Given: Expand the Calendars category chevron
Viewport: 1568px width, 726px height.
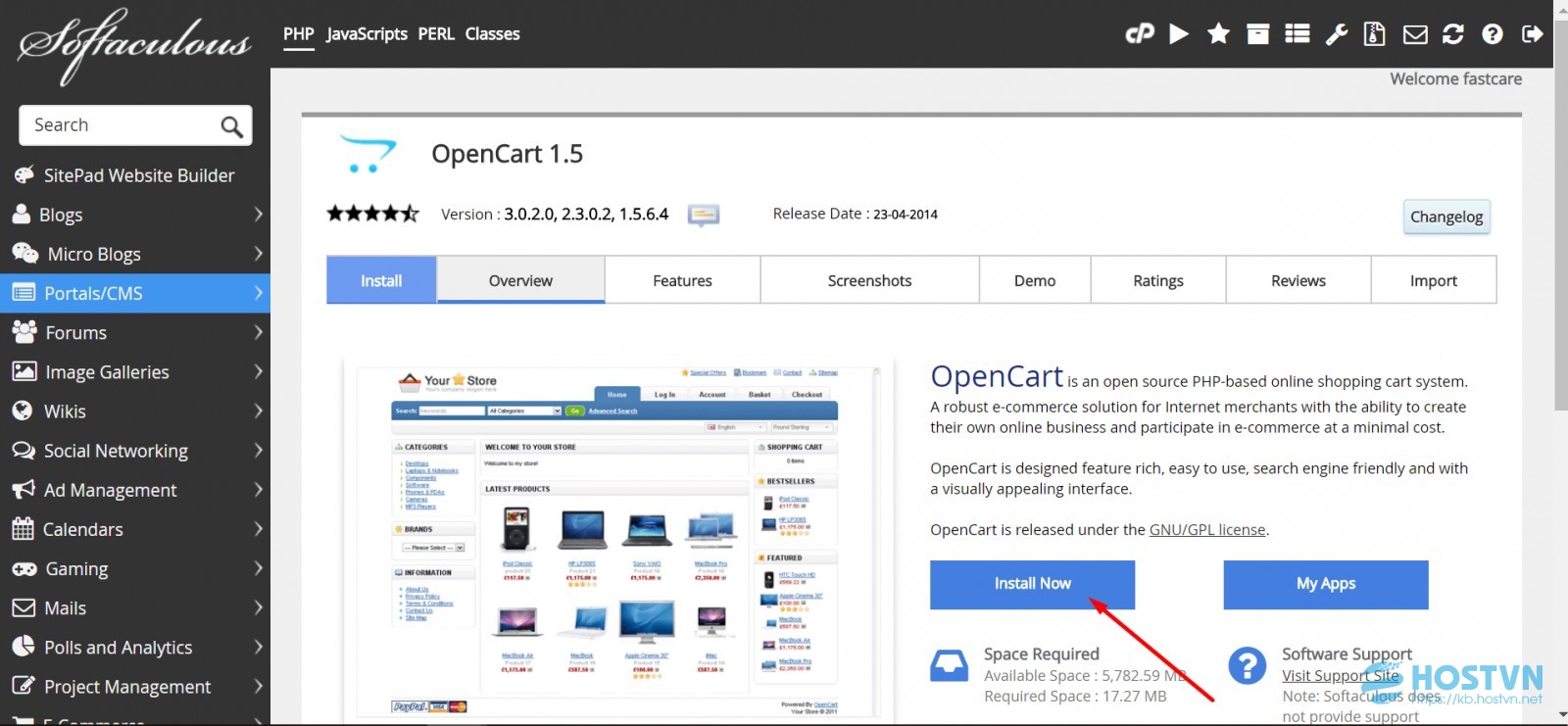Looking at the screenshot, I should click(258, 529).
